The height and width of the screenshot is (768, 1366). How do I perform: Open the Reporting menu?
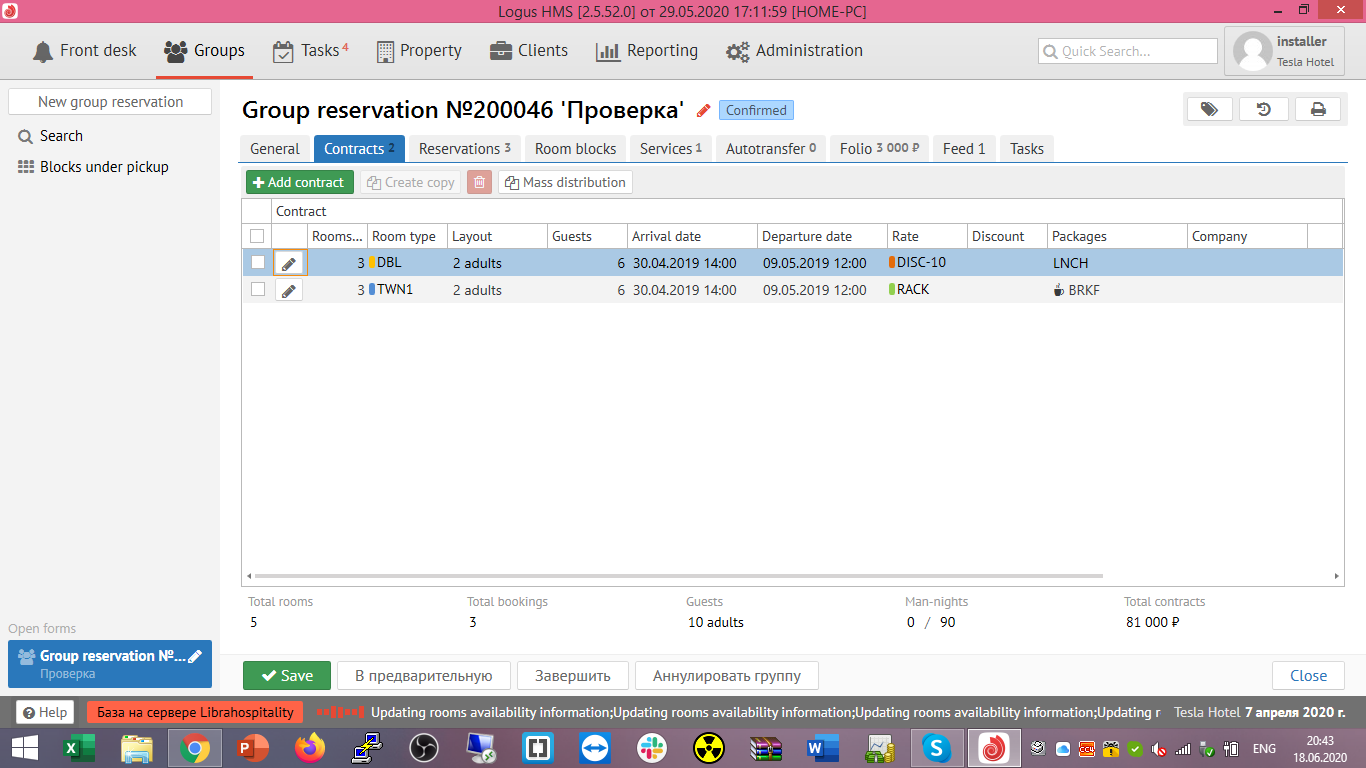(647, 51)
